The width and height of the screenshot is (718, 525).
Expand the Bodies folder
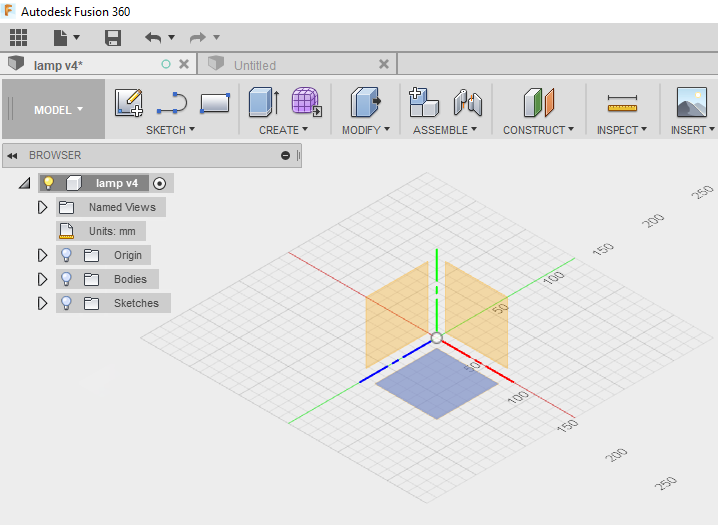42,279
